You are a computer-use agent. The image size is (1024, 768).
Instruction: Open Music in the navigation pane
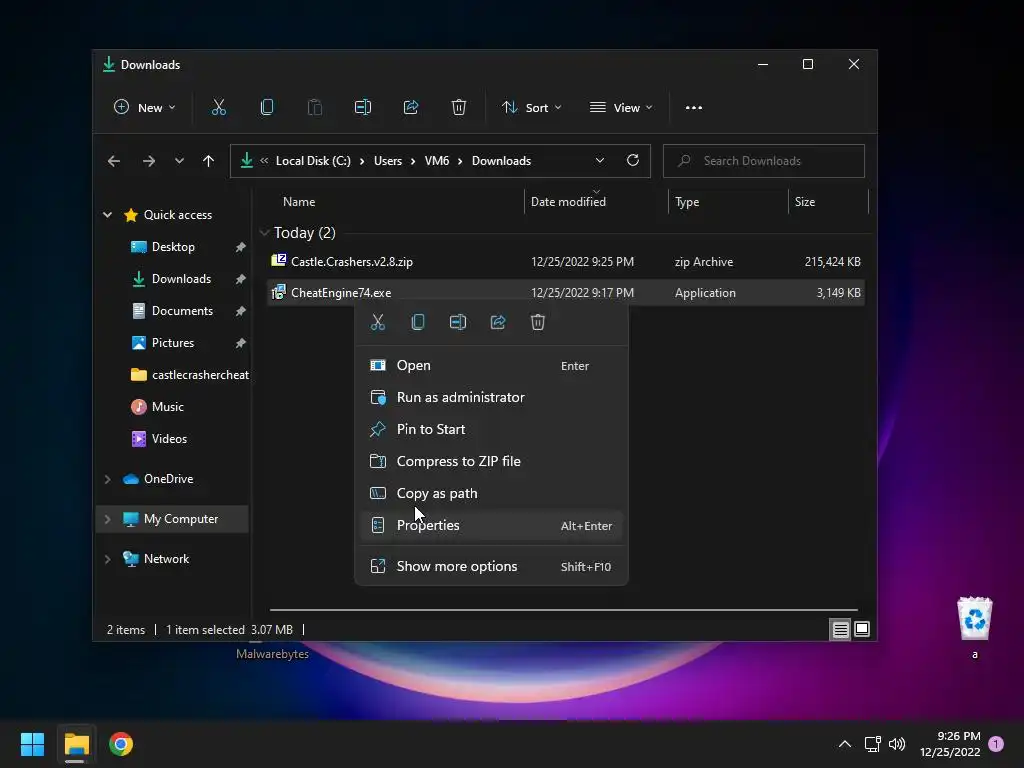tap(167, 407)
